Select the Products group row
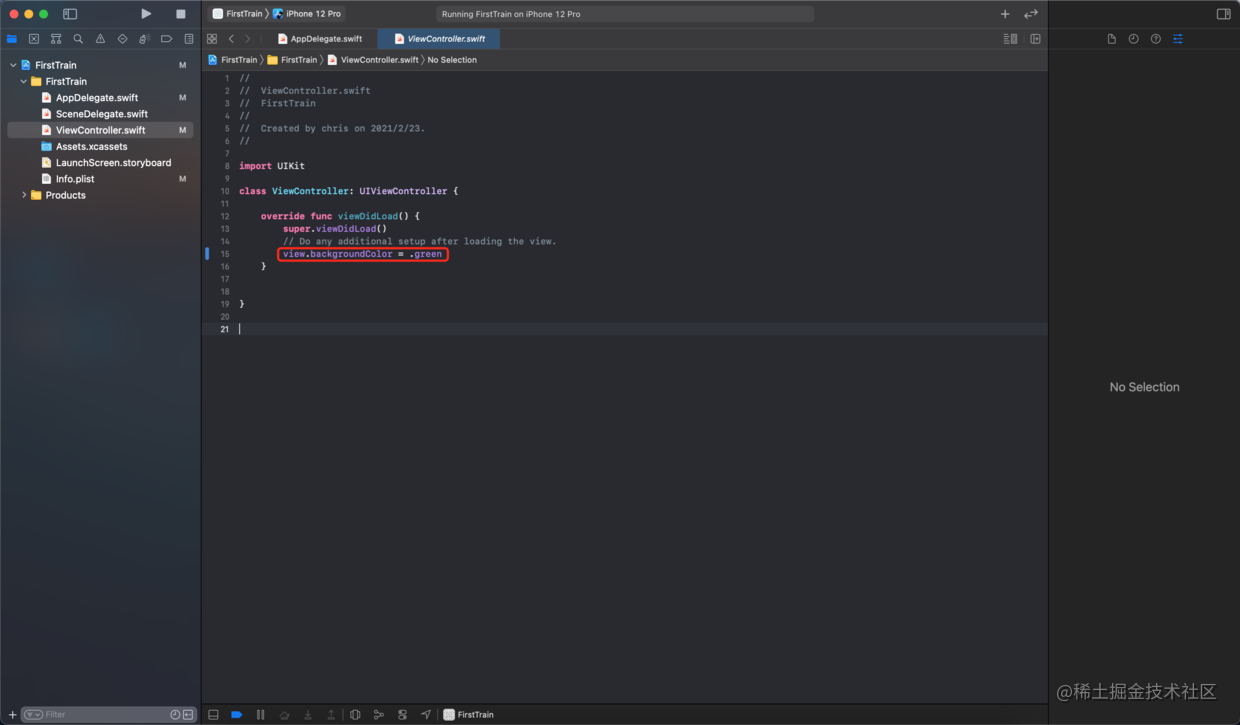Image resolution: width=1240 pixels, height=725 pixels. point(100,195)
